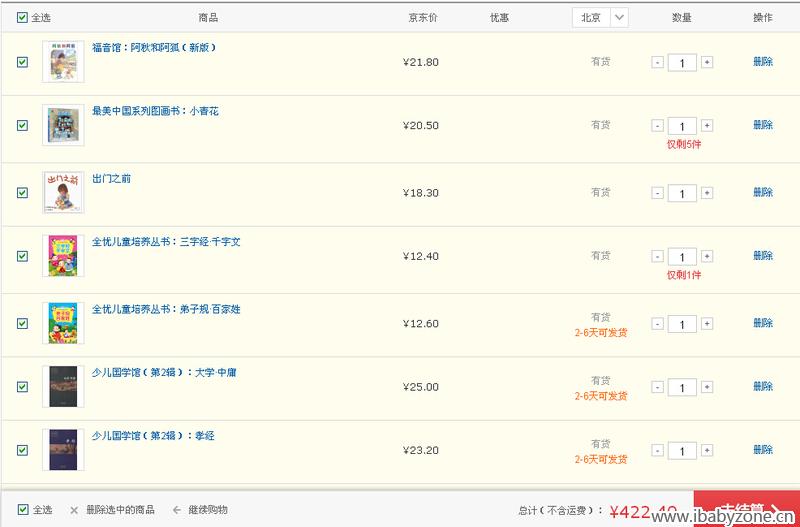
Task: Open product 弟子规·百家姓 title
Action: point(166,309)
